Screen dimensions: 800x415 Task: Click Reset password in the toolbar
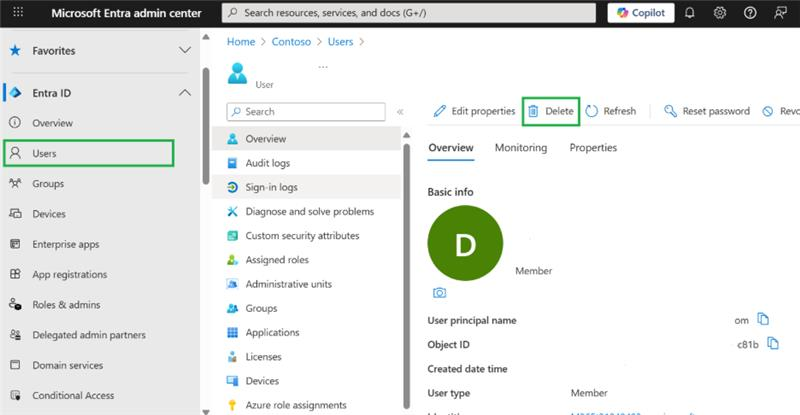pyautogui.click(x=707, y=111)
